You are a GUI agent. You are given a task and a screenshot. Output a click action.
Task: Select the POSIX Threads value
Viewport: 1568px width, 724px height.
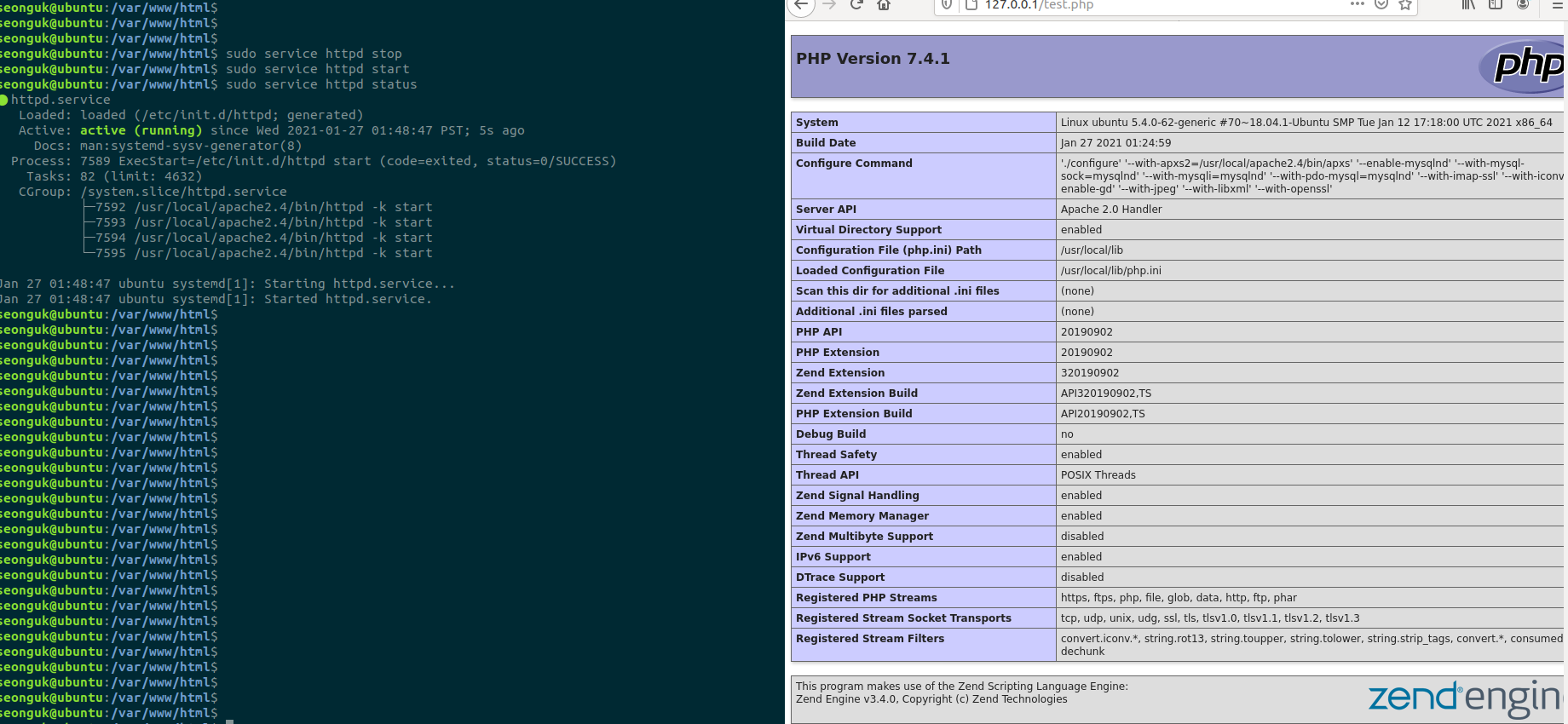(x=1098, y=475)
